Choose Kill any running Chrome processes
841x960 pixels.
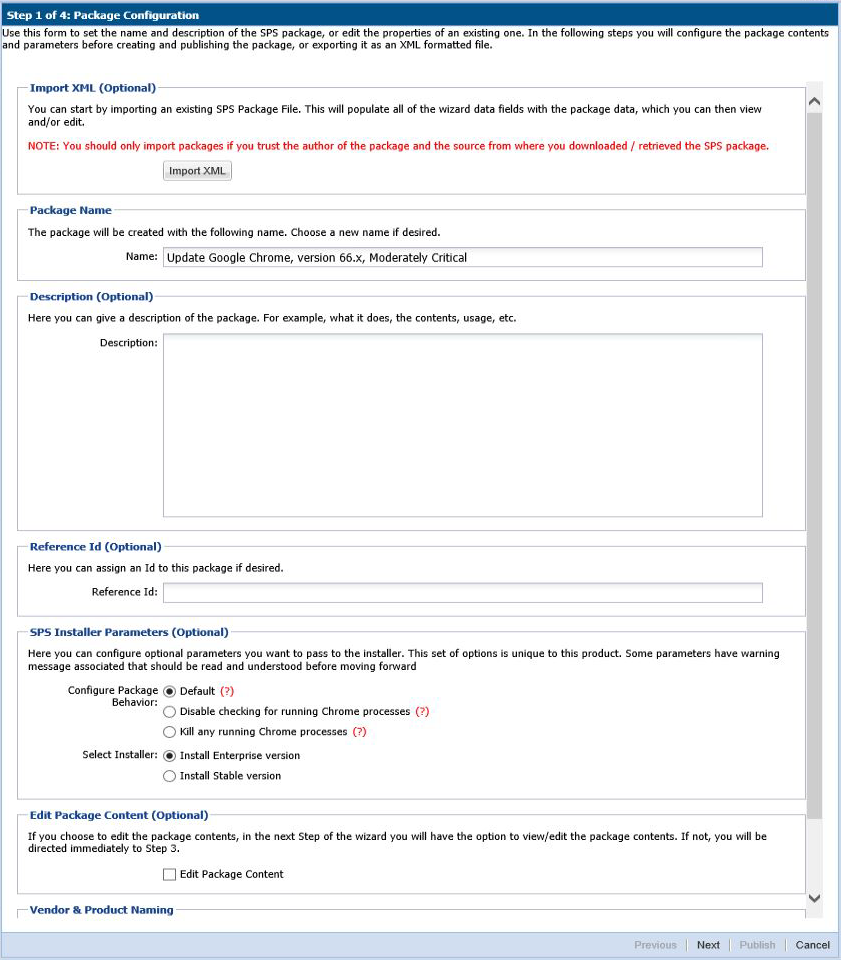pos(169,732)
